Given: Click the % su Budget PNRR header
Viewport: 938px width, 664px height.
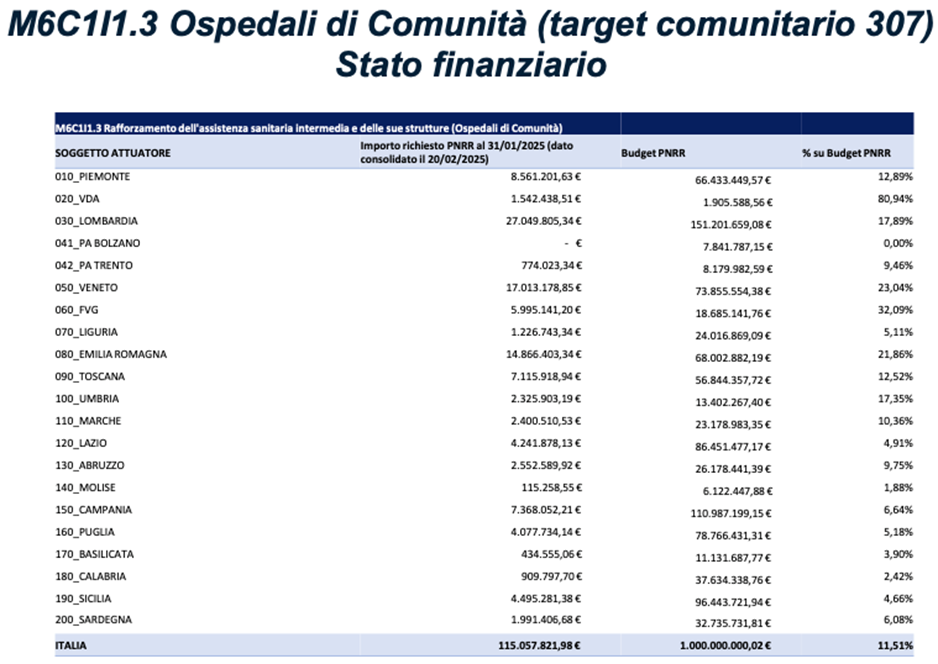Looking at the screenshot, I should [845, 152].
